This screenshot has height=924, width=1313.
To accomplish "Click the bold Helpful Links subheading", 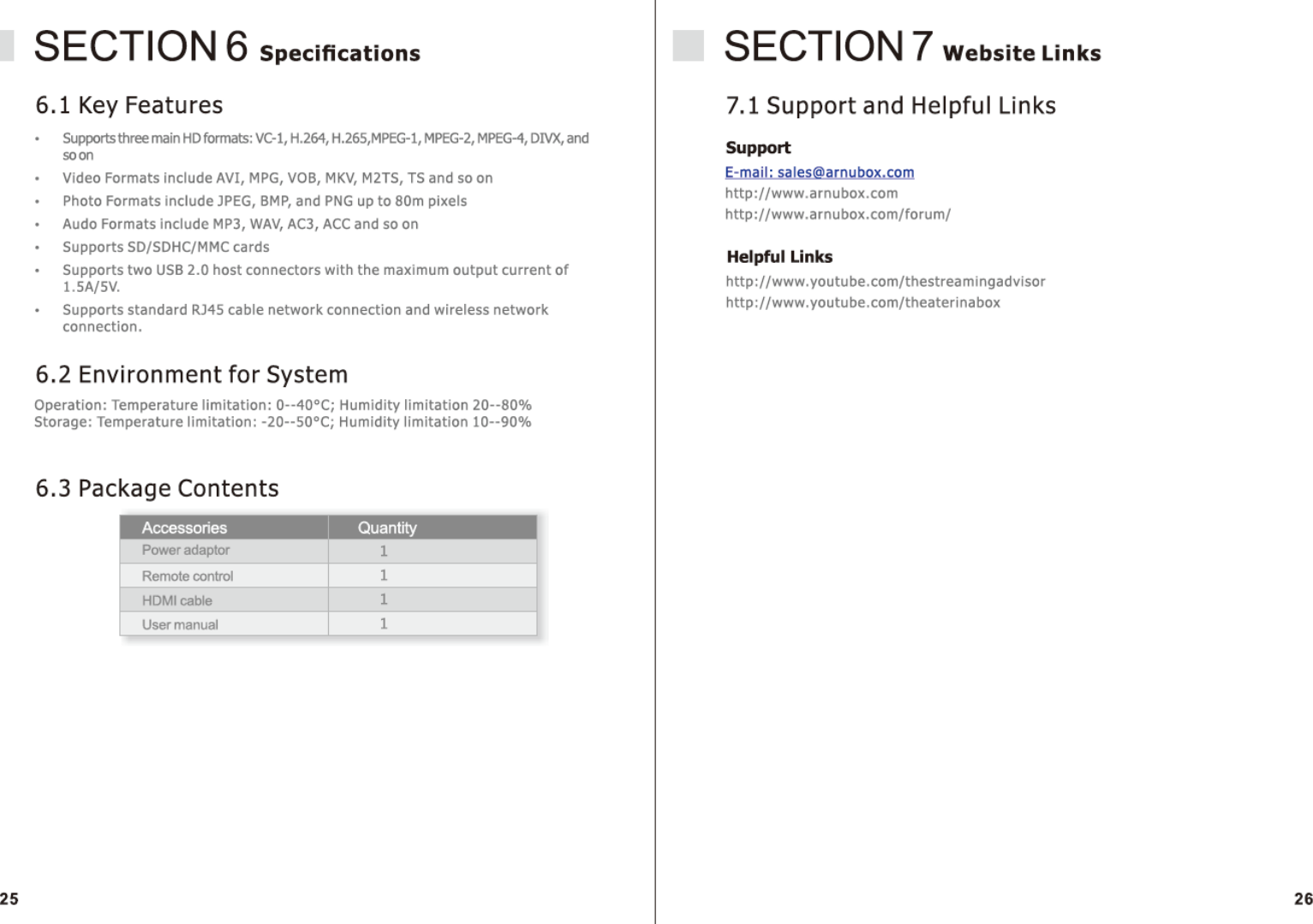I will (x=779, y=257).
